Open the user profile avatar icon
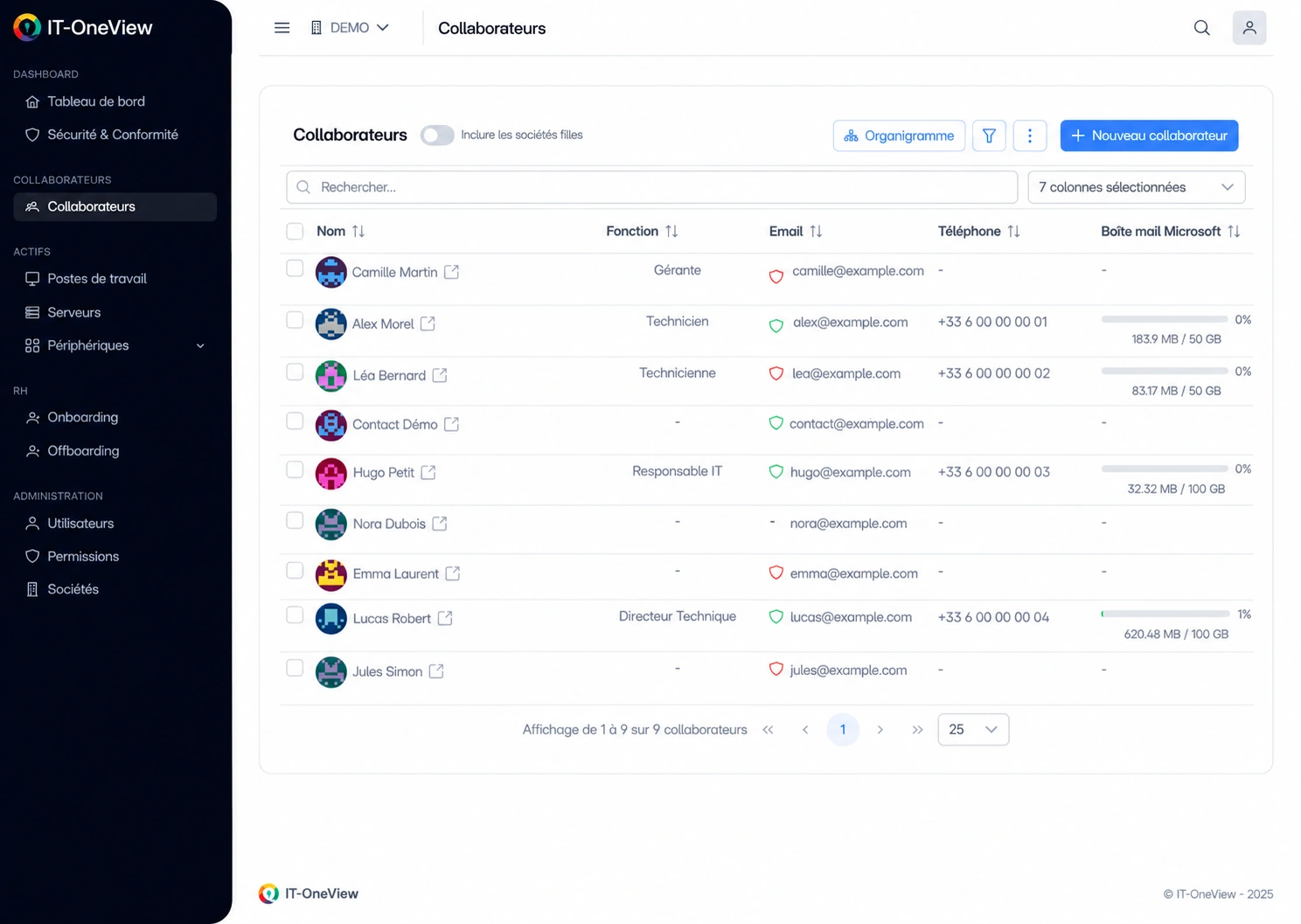 1249,28
